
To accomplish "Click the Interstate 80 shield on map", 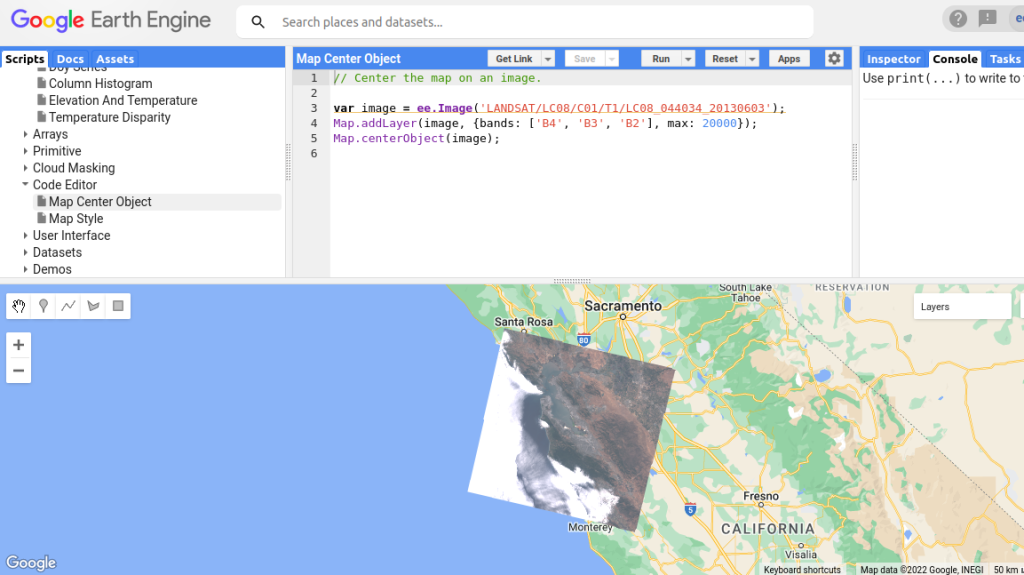I will [x=584, y=339].
